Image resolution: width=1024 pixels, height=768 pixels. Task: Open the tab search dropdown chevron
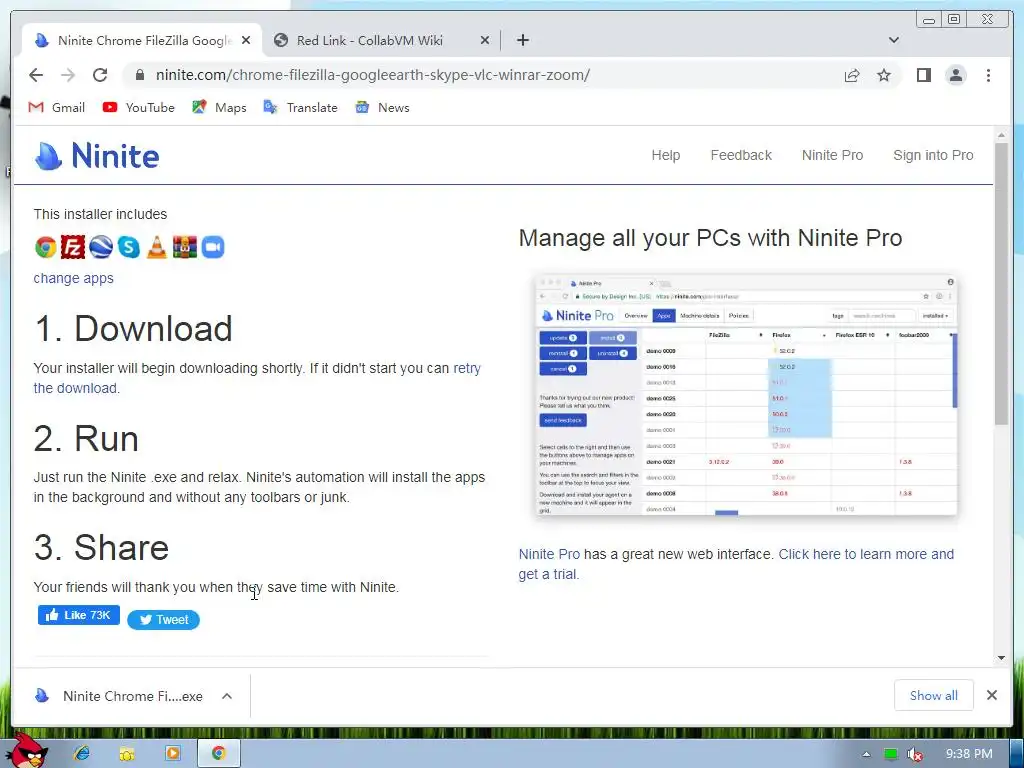pyautogui.click(x=894, y=40)
